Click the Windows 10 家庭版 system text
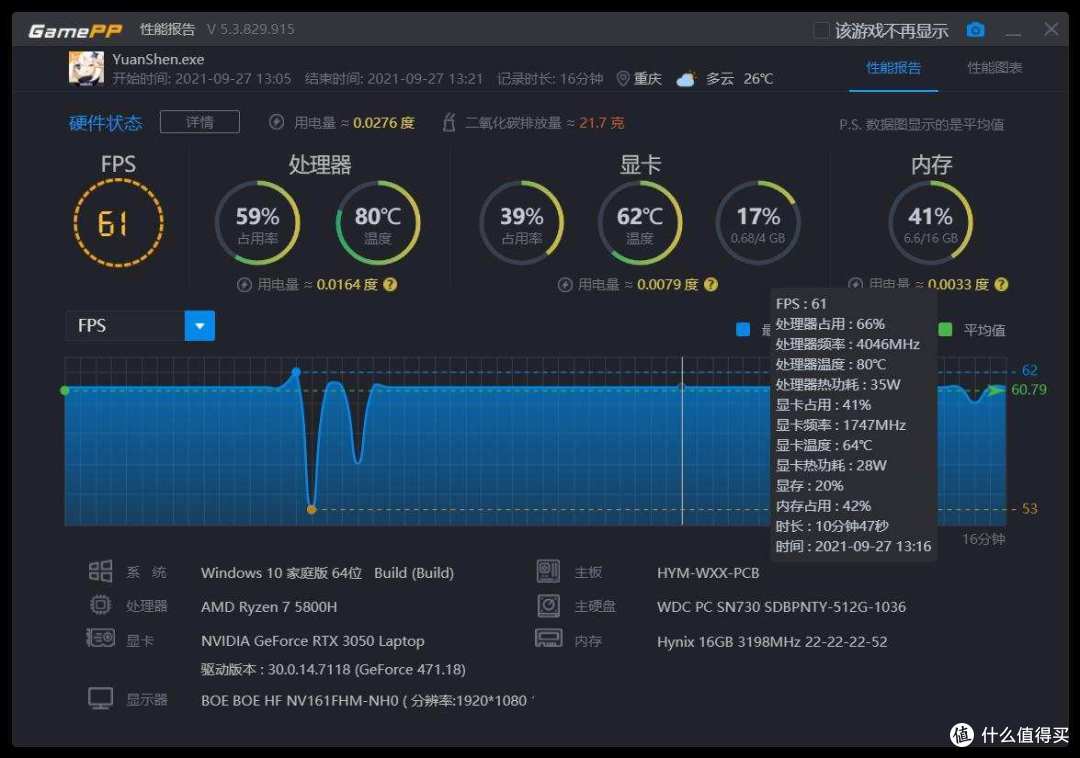The height and width of the screenshot is (758, 1080). coord(327,573)
